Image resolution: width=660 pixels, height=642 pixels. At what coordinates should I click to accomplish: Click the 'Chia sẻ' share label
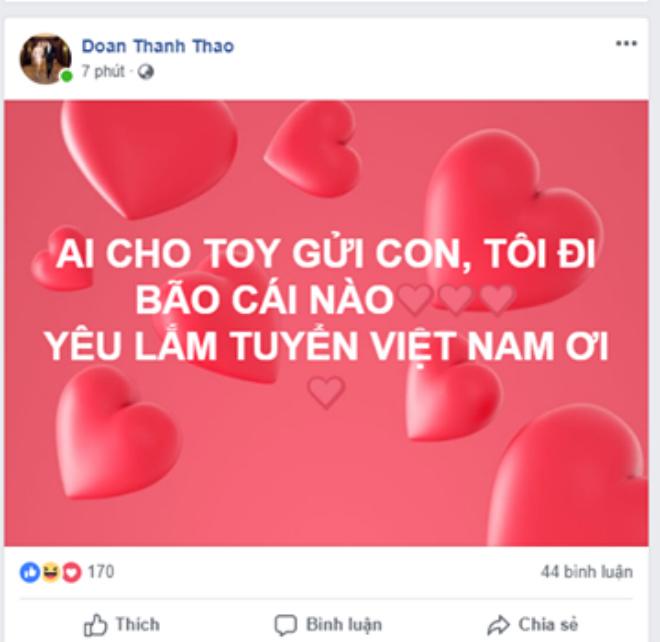pyautogui.click(x=548, y=624)
